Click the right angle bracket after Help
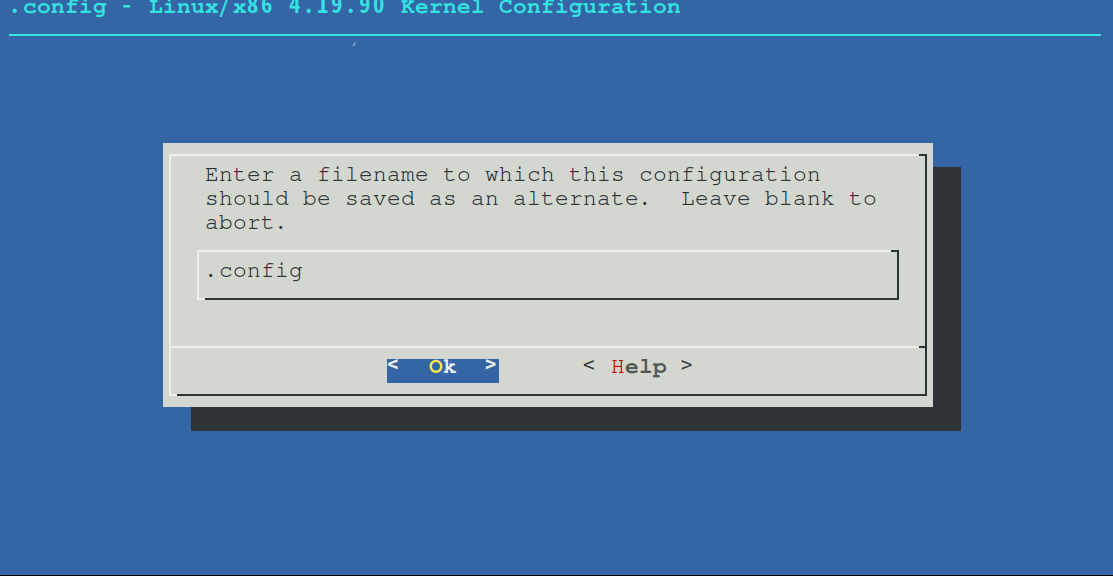This screenshot has height=576, width=1113. pos(686,366)
